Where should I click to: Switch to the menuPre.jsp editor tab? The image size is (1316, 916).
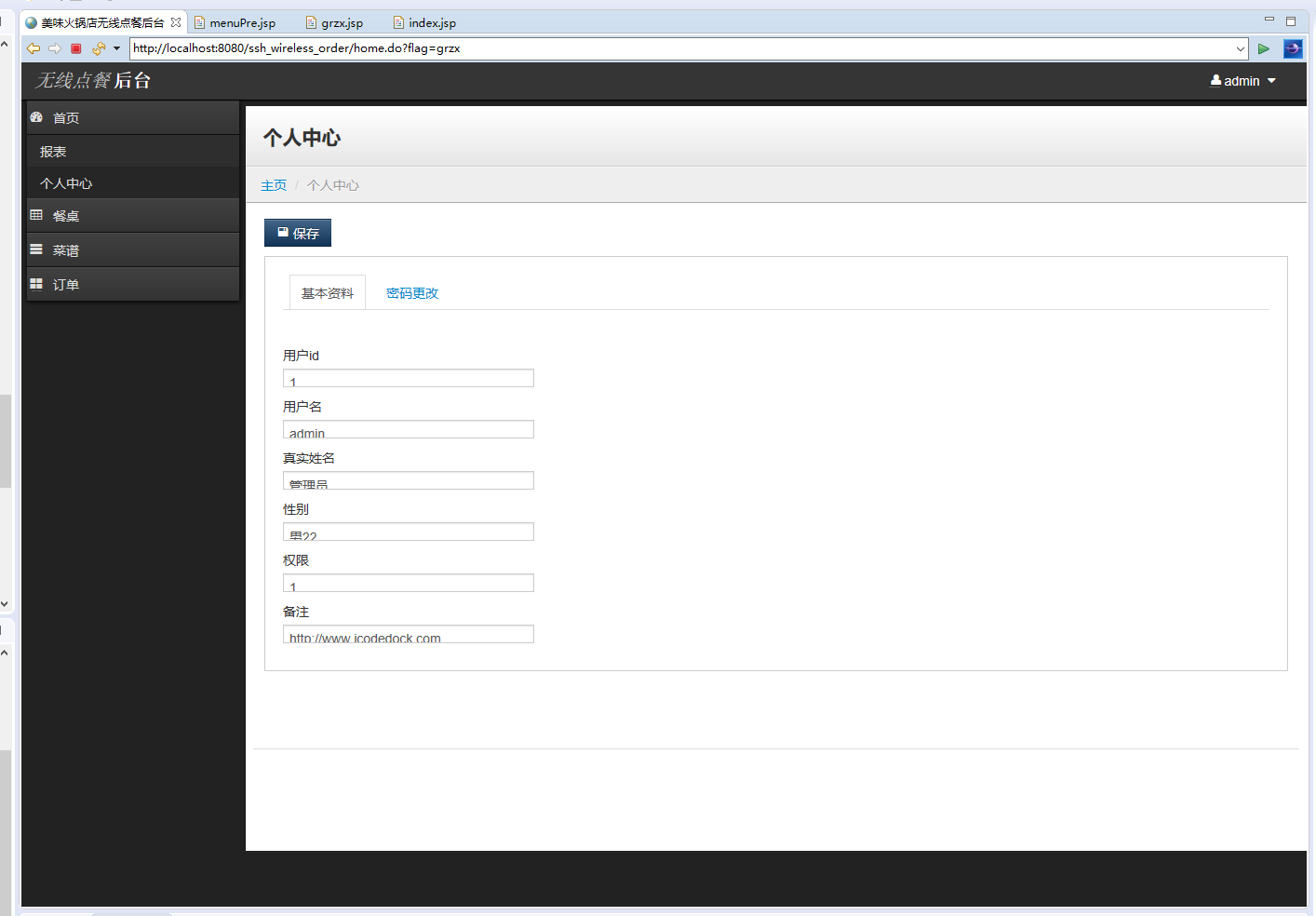coord(235,22)
